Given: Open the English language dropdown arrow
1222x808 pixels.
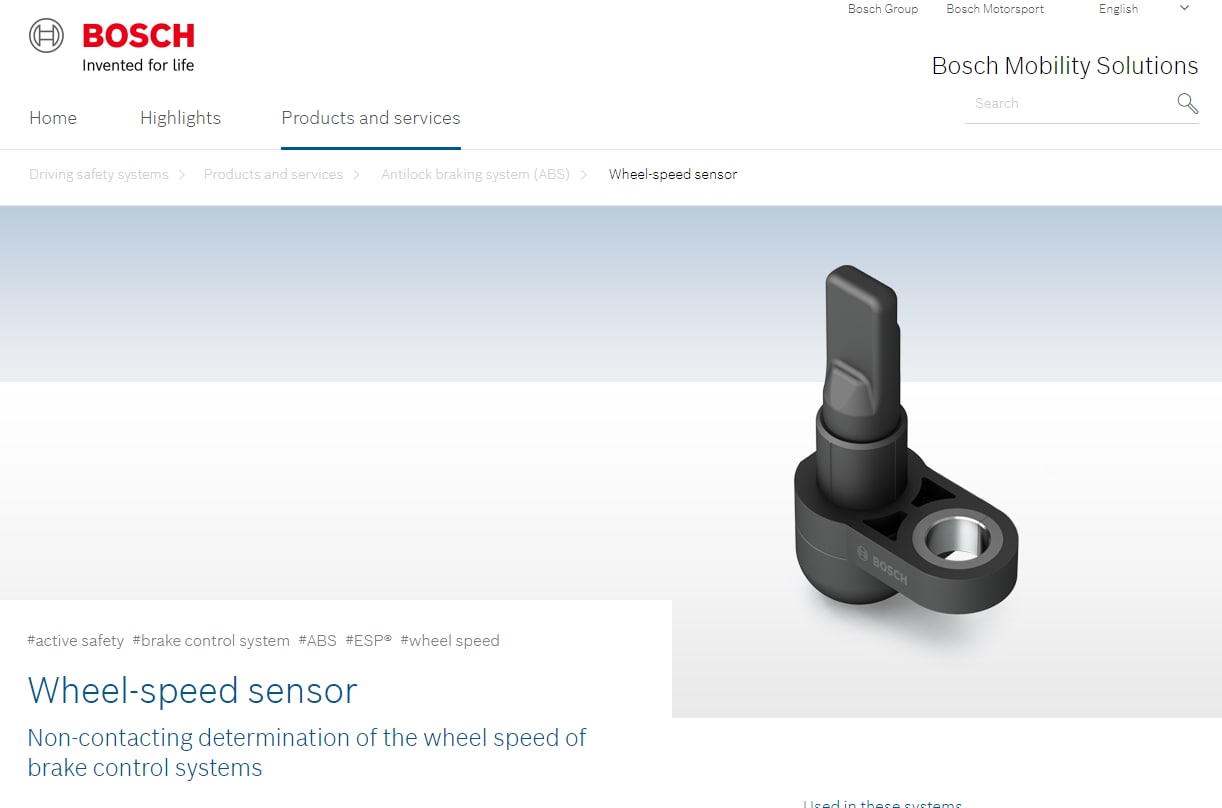Looking at the screenshot, I should coord(1184,8).
